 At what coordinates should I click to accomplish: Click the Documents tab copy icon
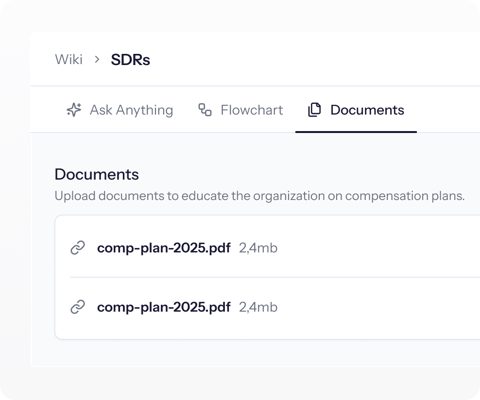click(314, 110)
